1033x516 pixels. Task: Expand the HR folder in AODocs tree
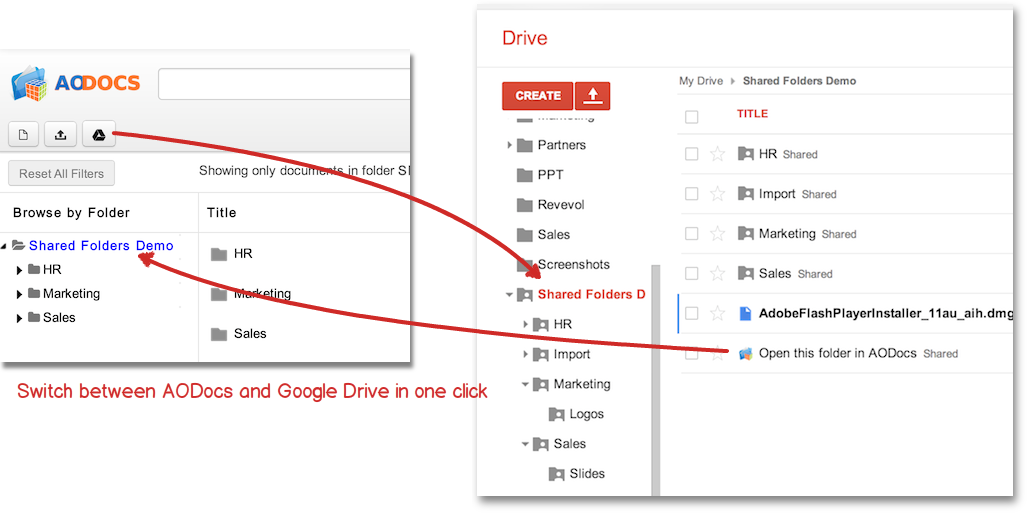click(19, 270)
